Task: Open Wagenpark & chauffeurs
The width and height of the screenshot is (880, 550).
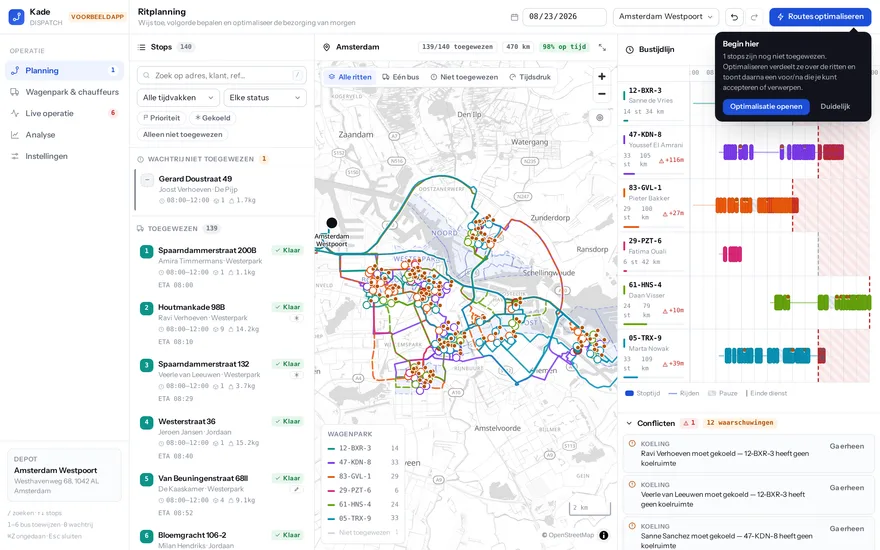Action: point(65,92)
